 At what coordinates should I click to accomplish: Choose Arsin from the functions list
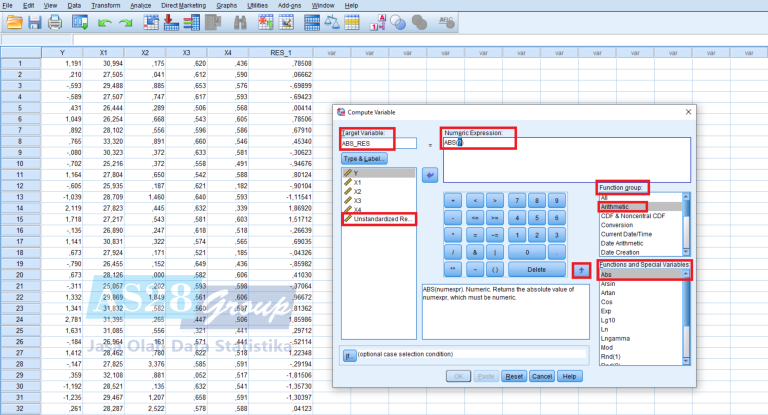(608, 282)
